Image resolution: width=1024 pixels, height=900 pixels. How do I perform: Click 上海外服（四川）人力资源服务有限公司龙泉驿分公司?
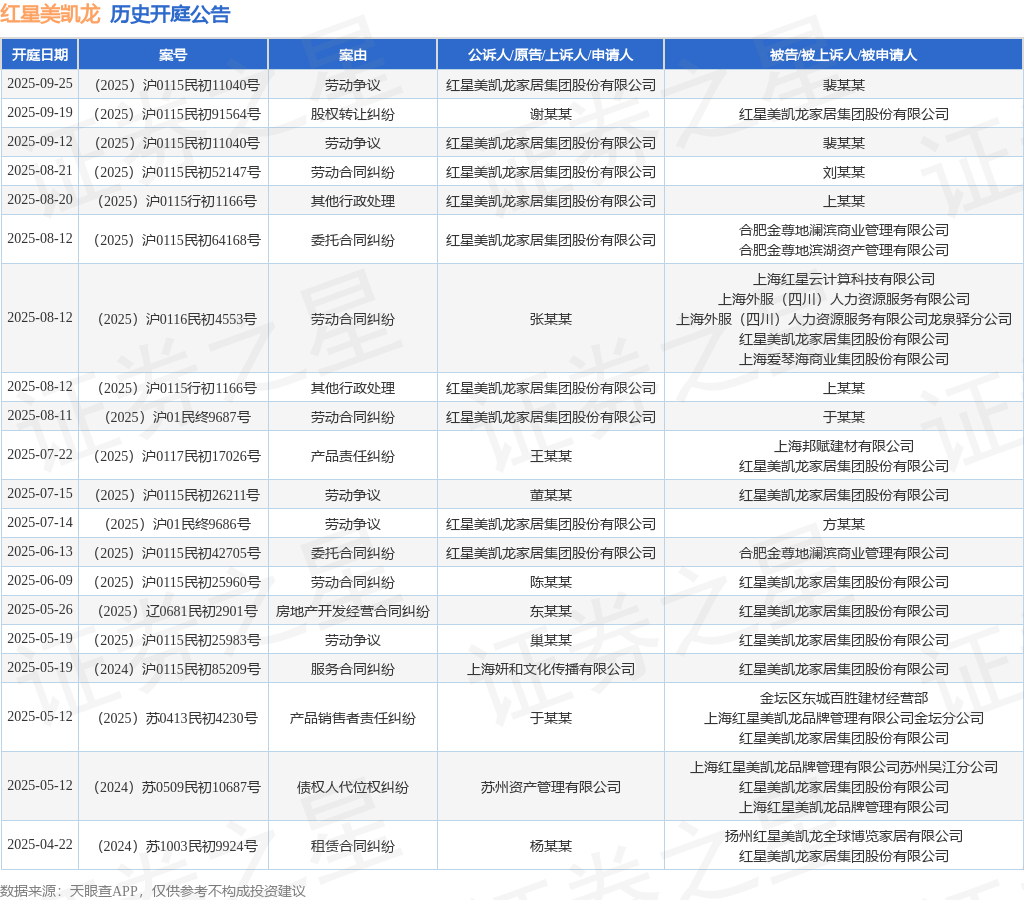(x=843, y=319)
